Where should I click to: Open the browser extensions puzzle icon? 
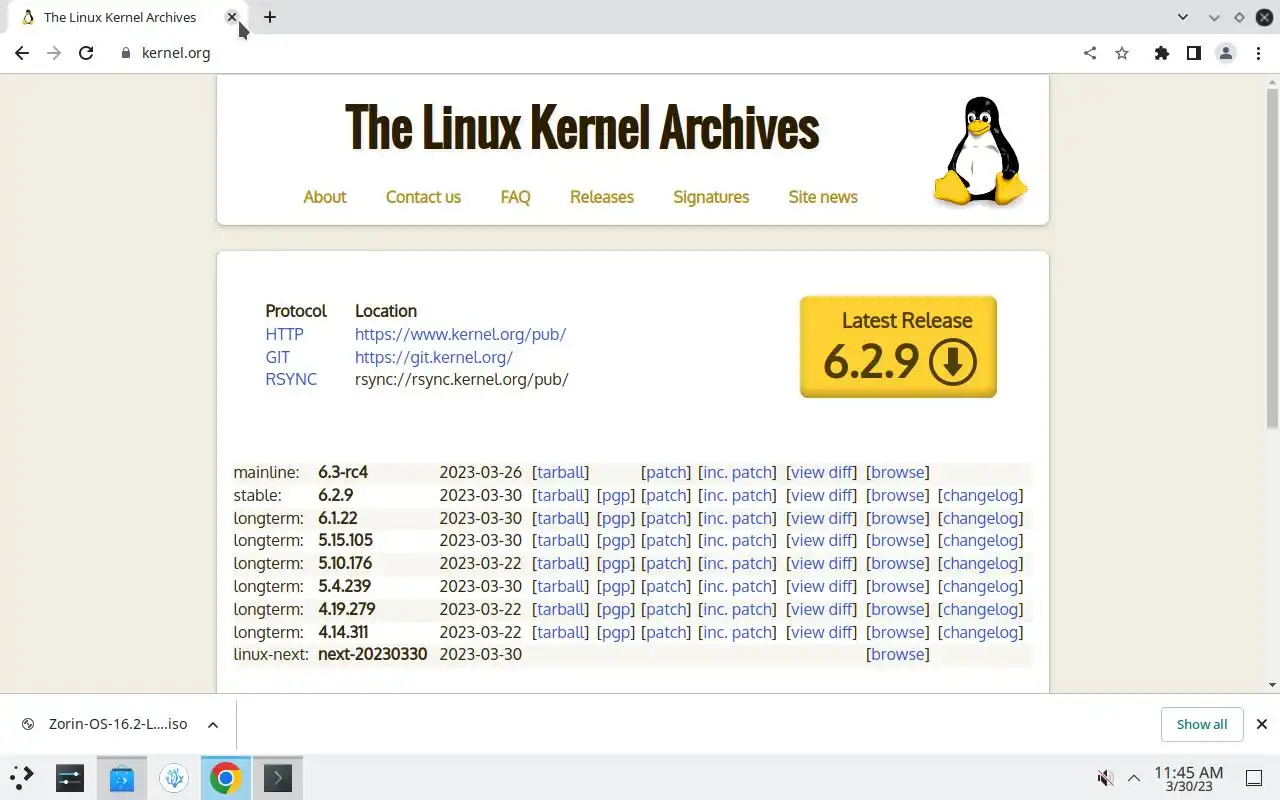click(x=1161, y=53)
